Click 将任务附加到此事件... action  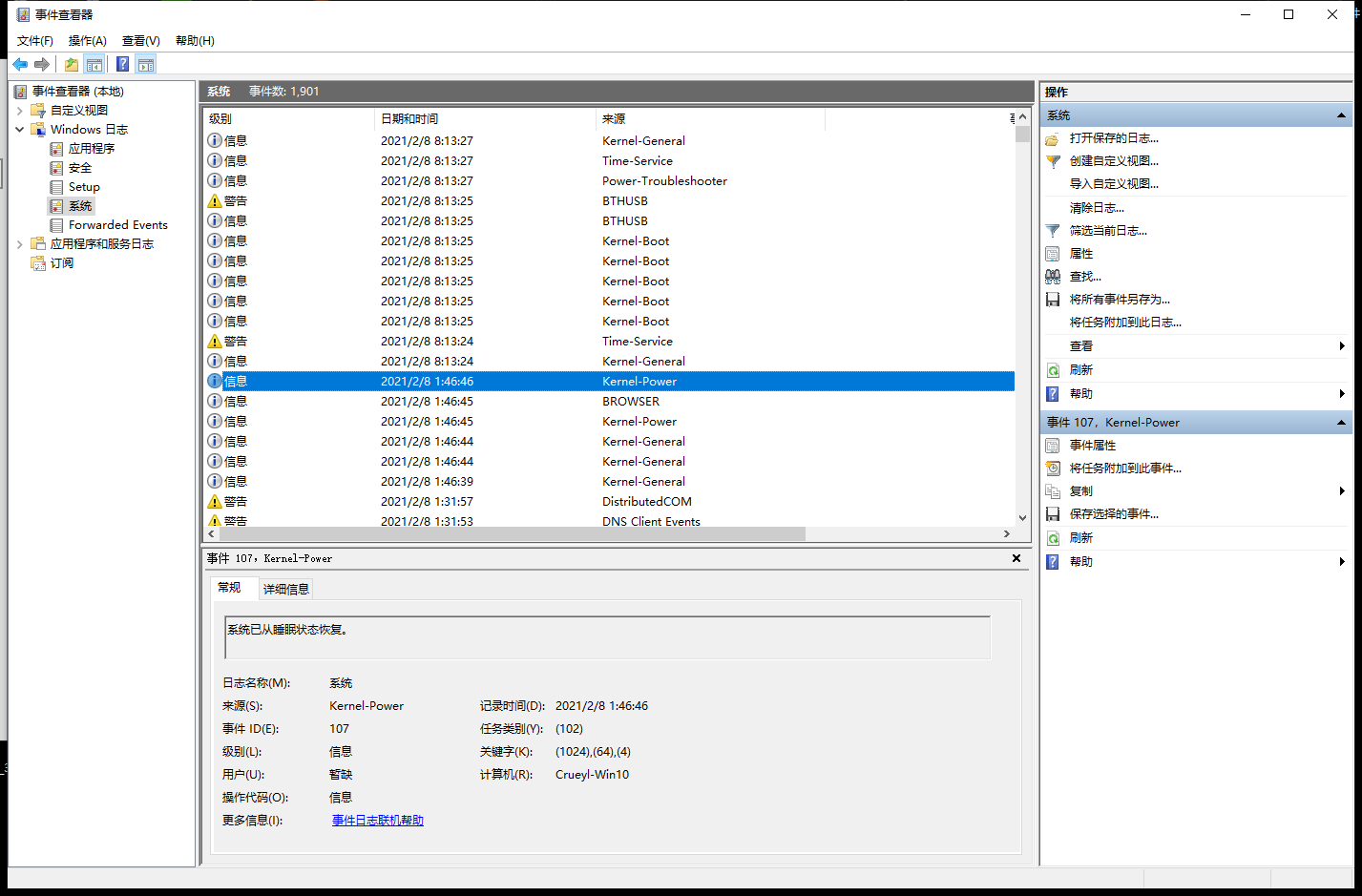[1125, 469]
